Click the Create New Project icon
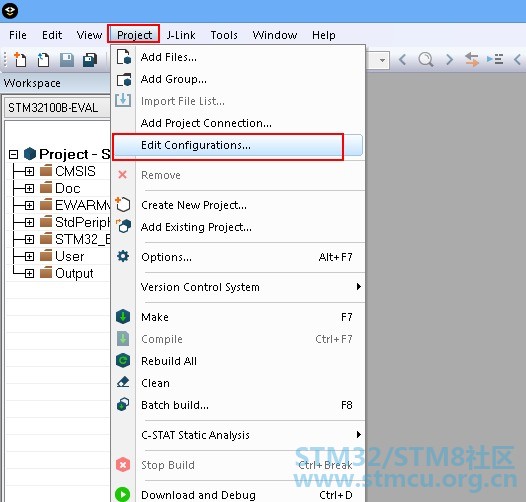The width and height of the screenshot is (526, 502). 123,204
